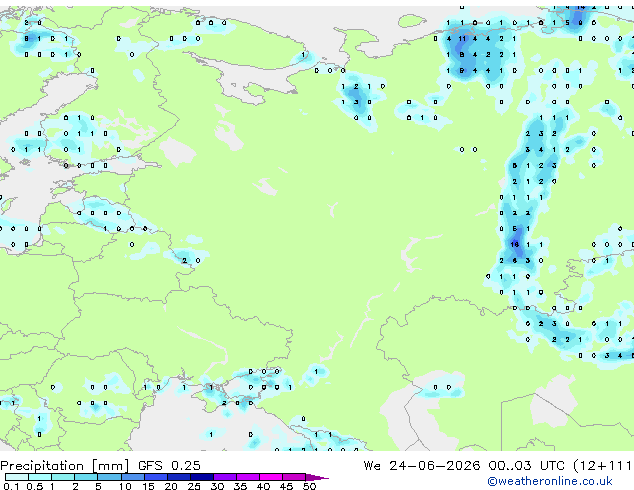Select the 15–20 mm legend color swatch
This screenshot has width=634, height=490.
click(156, 477)
